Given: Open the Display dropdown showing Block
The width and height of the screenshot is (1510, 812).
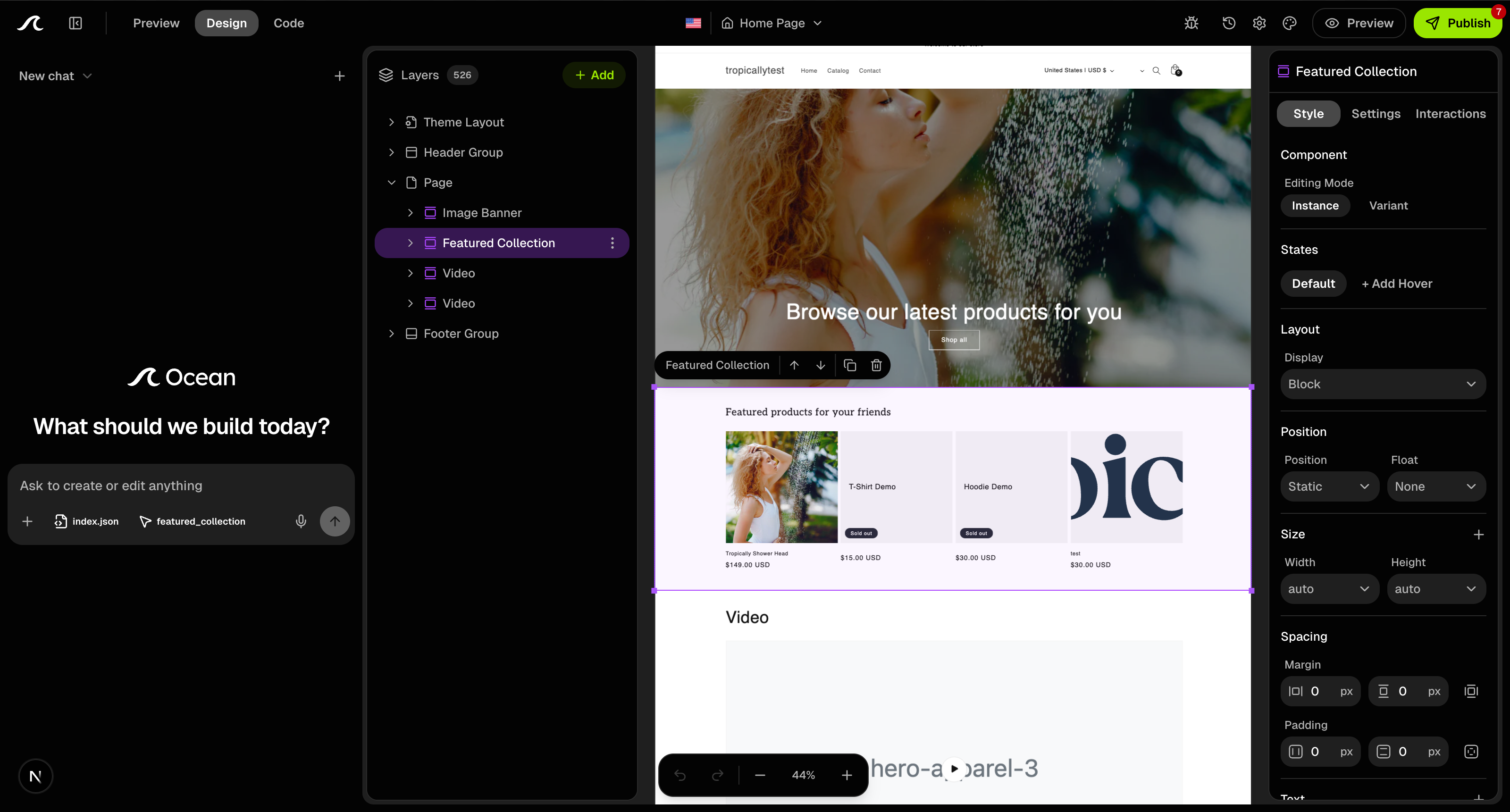Looking at the screenshot, I should pos(1383,384).
